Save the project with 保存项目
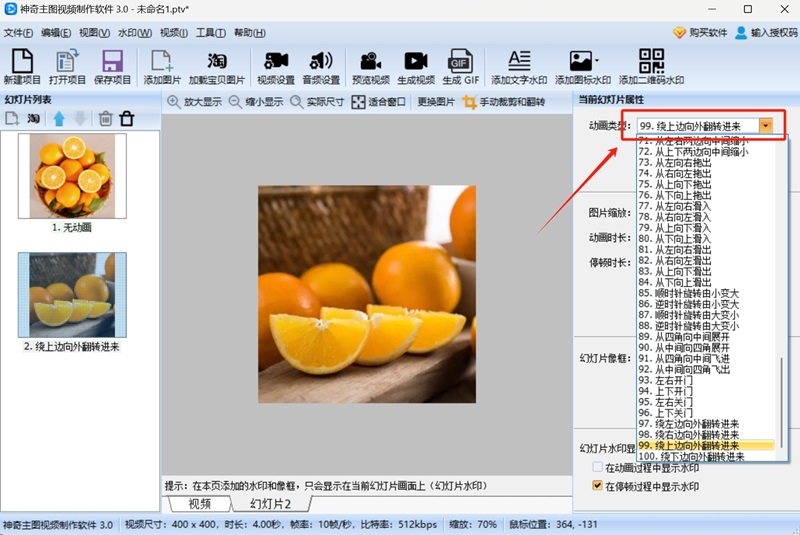This screenshot has height=535, width=800. pyautogui.click(x=112, y=66)
